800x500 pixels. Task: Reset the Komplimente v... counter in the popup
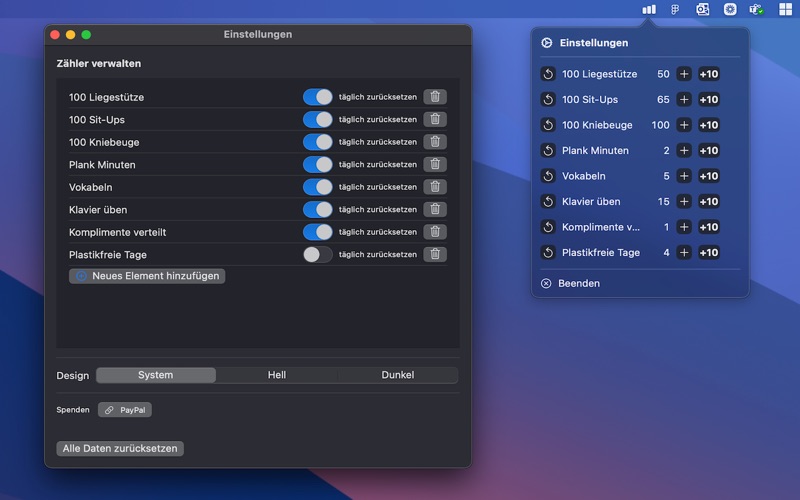[x=548, y=227]
